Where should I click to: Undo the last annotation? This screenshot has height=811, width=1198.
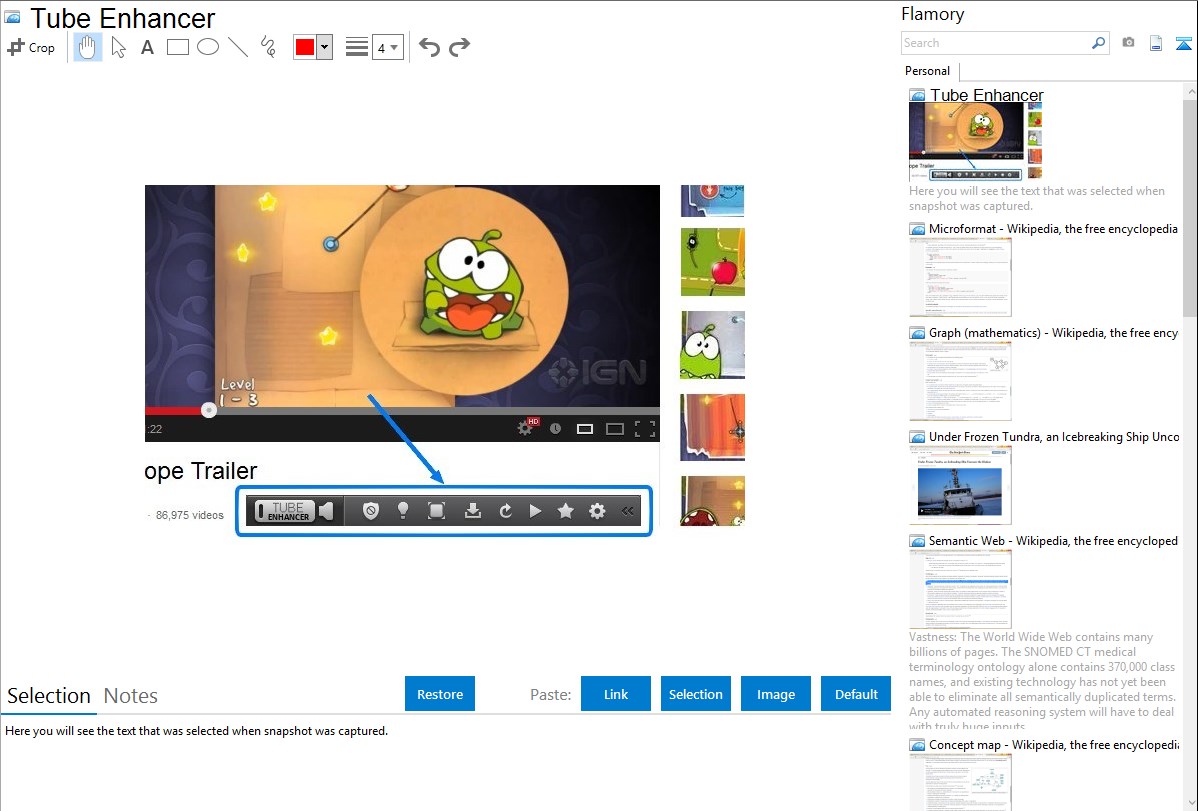[429, 47]
